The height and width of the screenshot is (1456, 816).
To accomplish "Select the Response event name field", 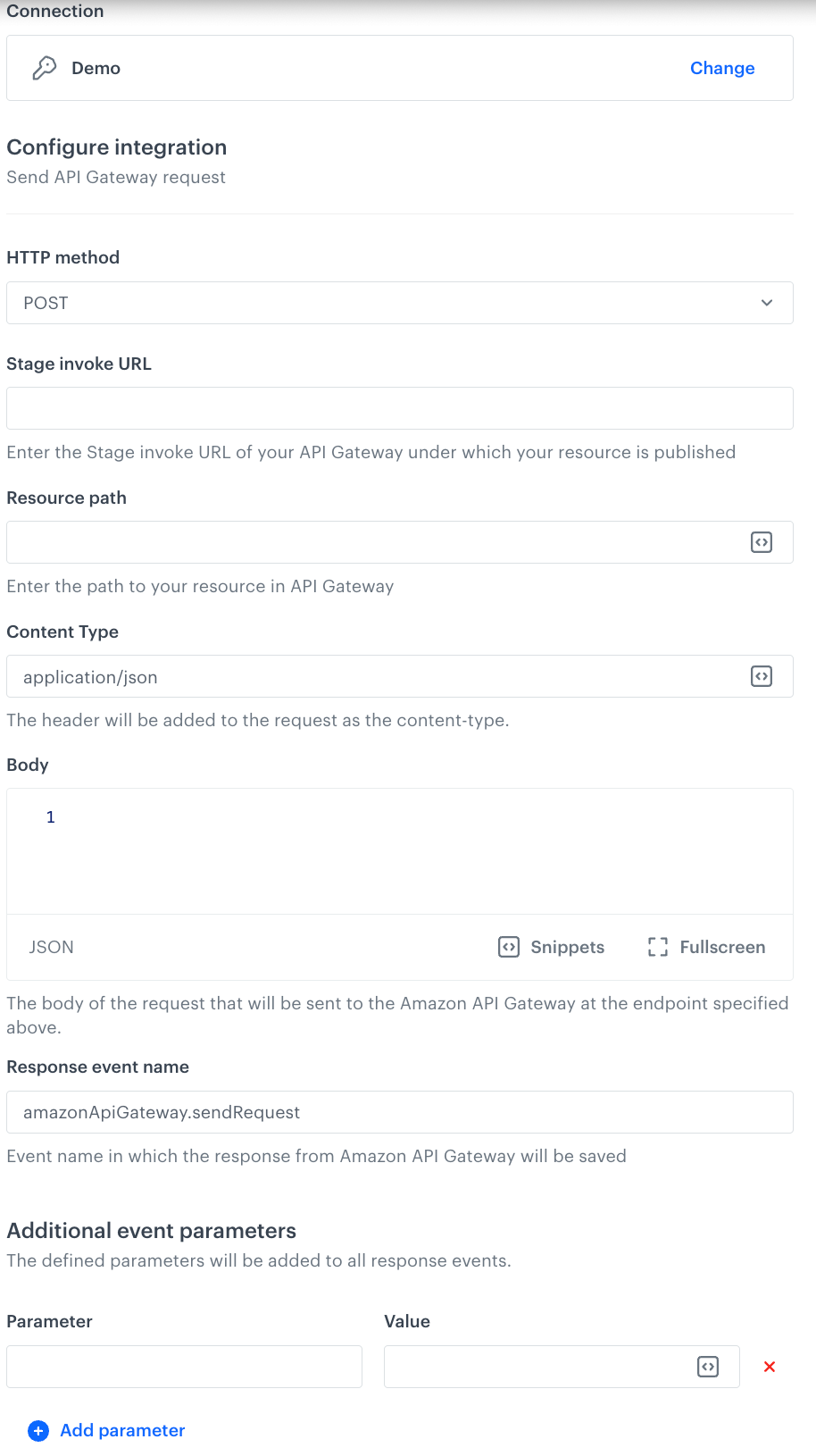I will pos(399,1111).
